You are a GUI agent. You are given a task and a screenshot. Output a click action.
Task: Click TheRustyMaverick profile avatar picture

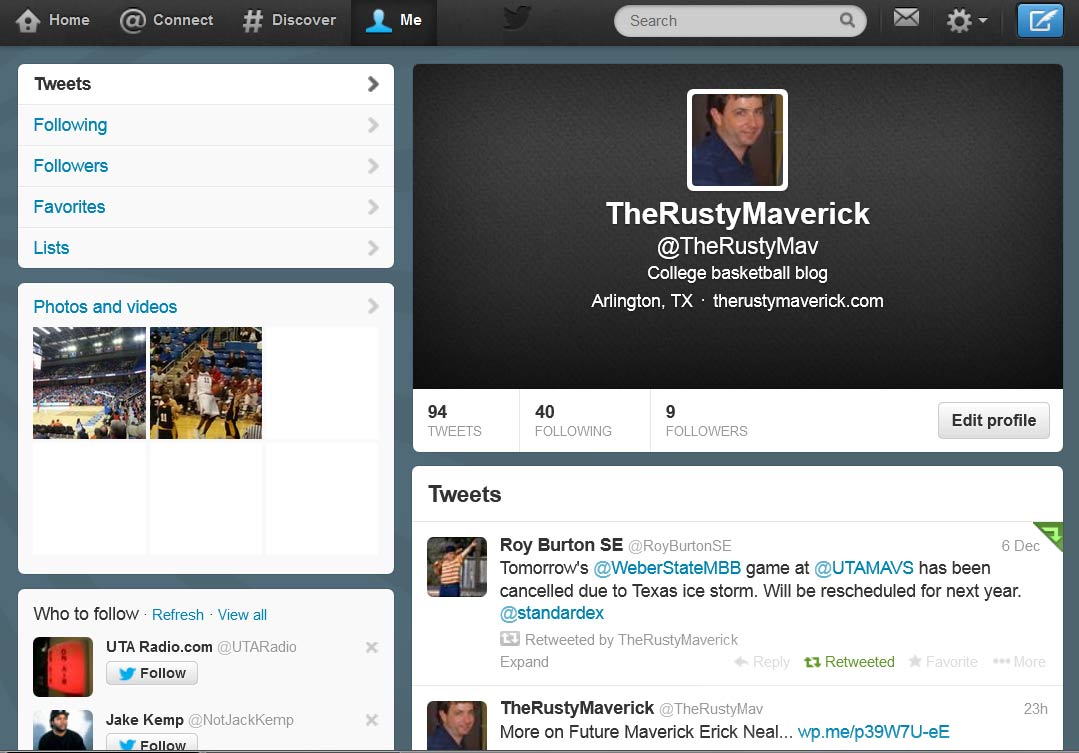[x=737, y=140]
